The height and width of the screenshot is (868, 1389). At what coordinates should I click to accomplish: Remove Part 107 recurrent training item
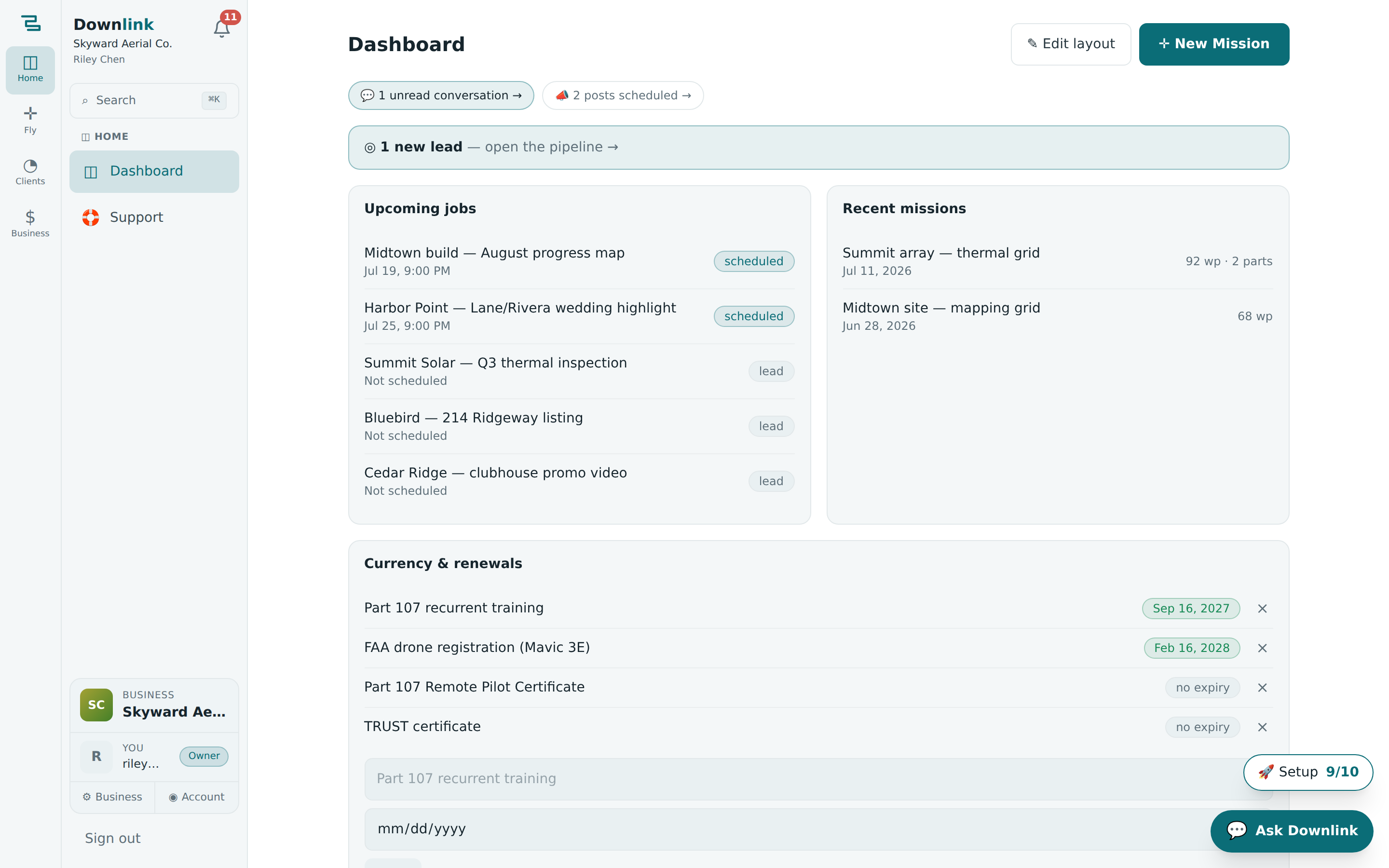pos(1262,609)
